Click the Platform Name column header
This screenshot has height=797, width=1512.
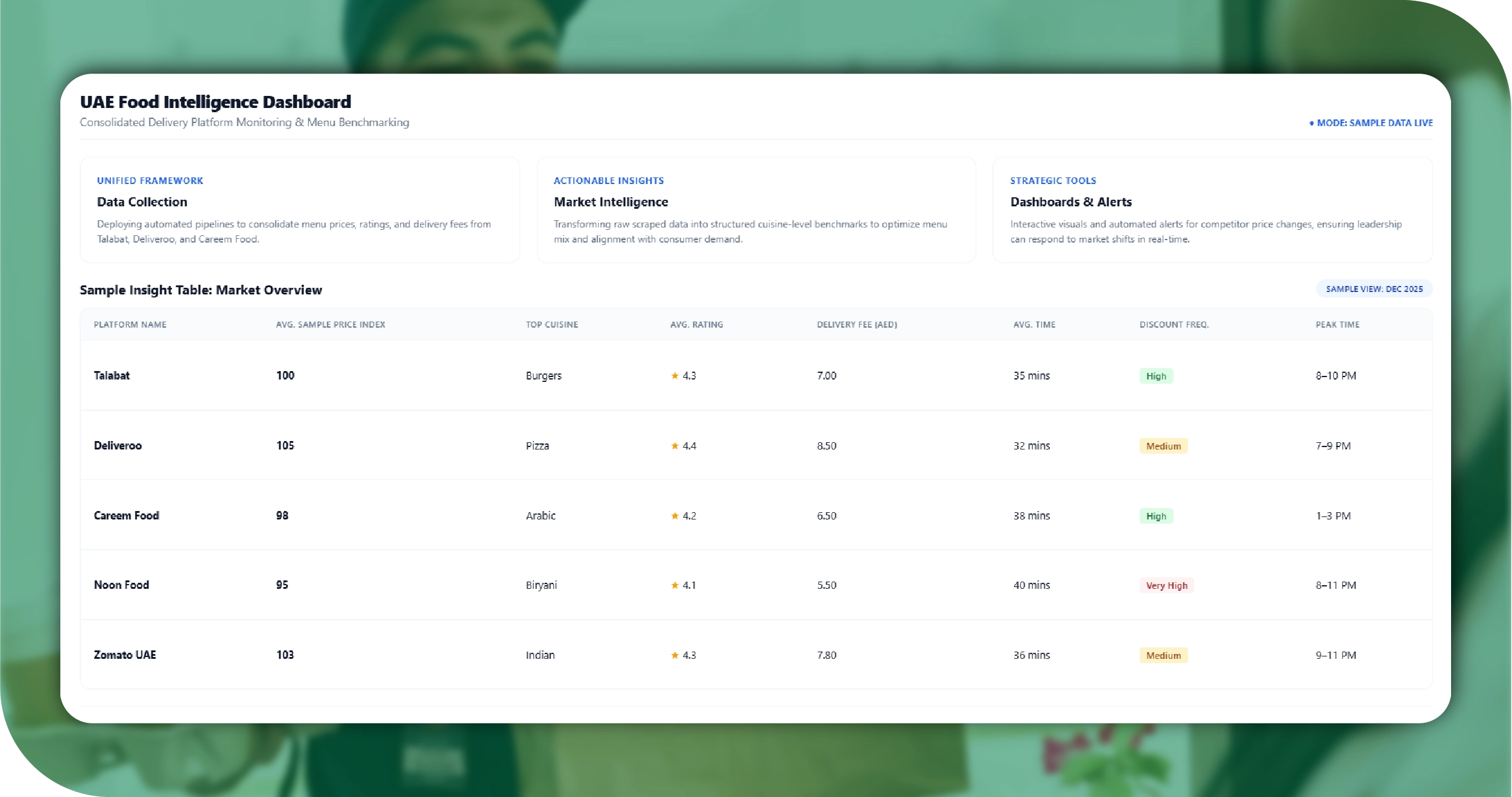click(x=130, y=325)
